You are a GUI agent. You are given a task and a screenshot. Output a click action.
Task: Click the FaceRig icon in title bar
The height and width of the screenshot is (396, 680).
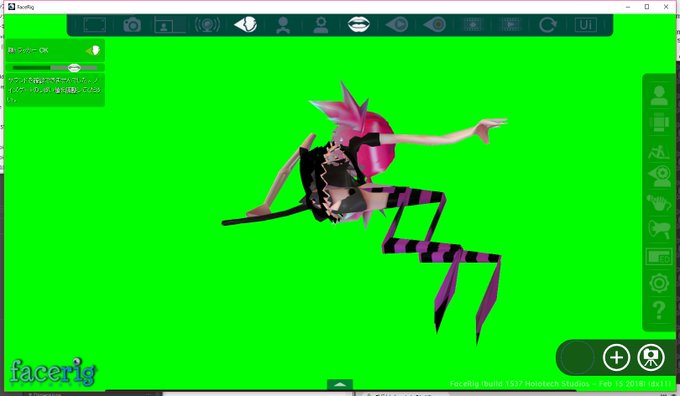(x=11, y=7)
